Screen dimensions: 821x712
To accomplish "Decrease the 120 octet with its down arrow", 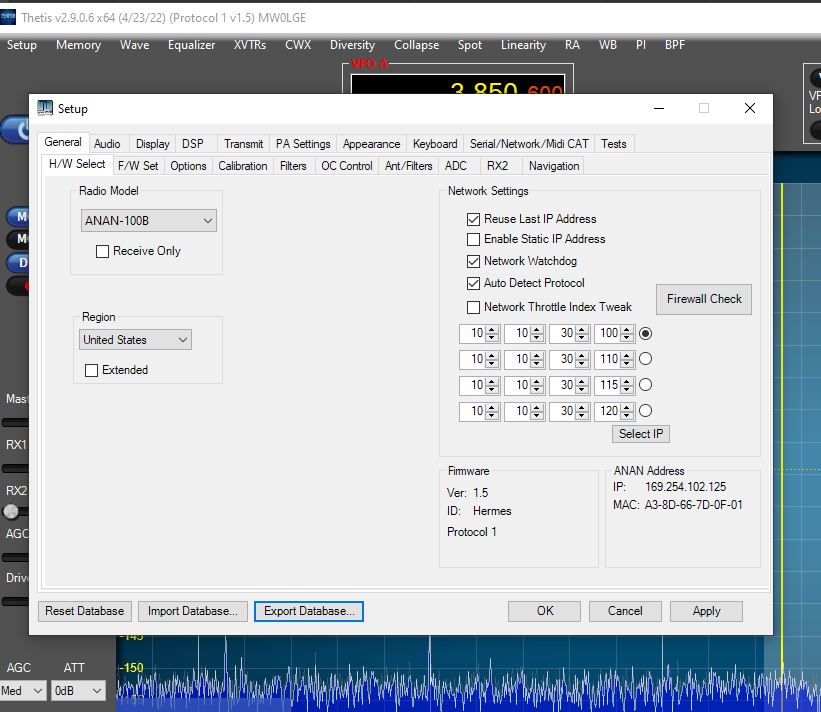I will [627, 415].
